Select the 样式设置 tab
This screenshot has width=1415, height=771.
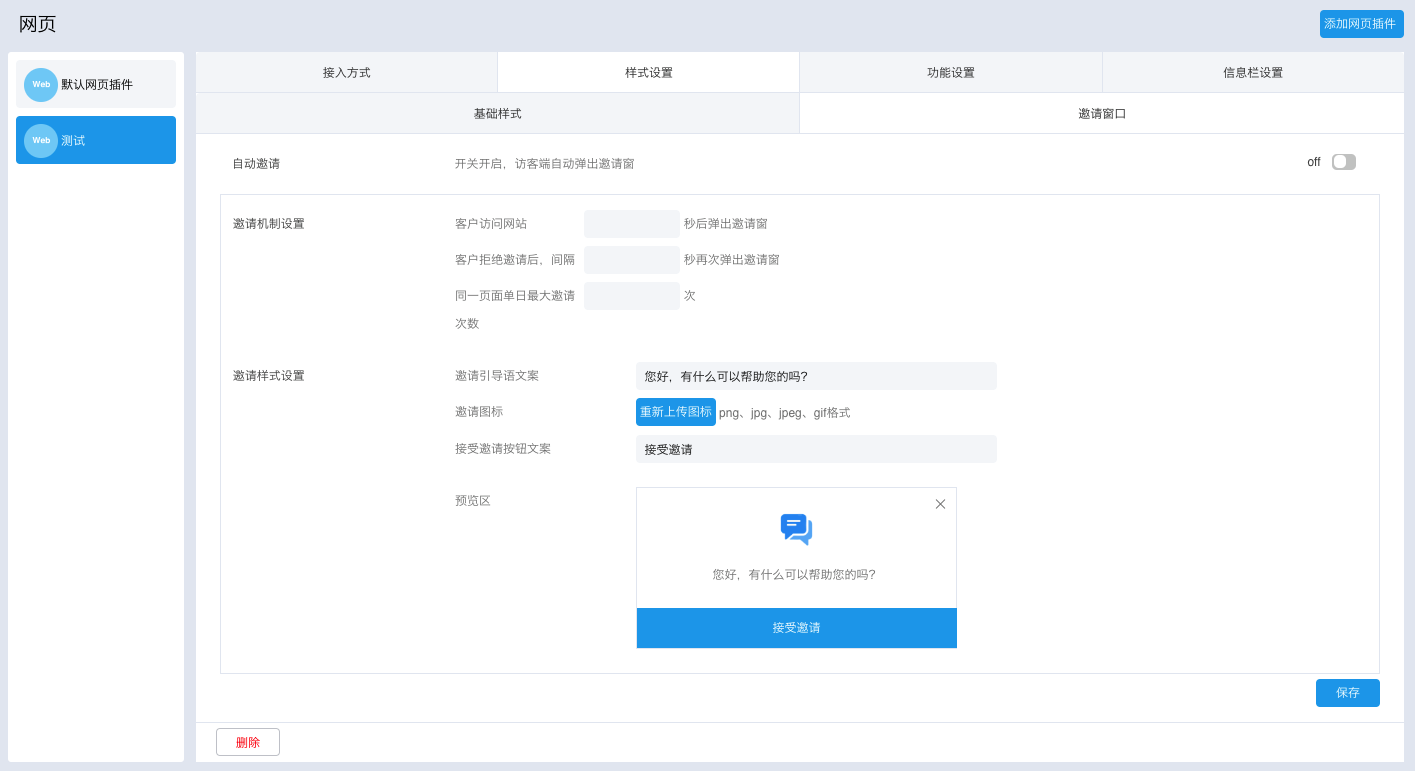tap(648, 73)
